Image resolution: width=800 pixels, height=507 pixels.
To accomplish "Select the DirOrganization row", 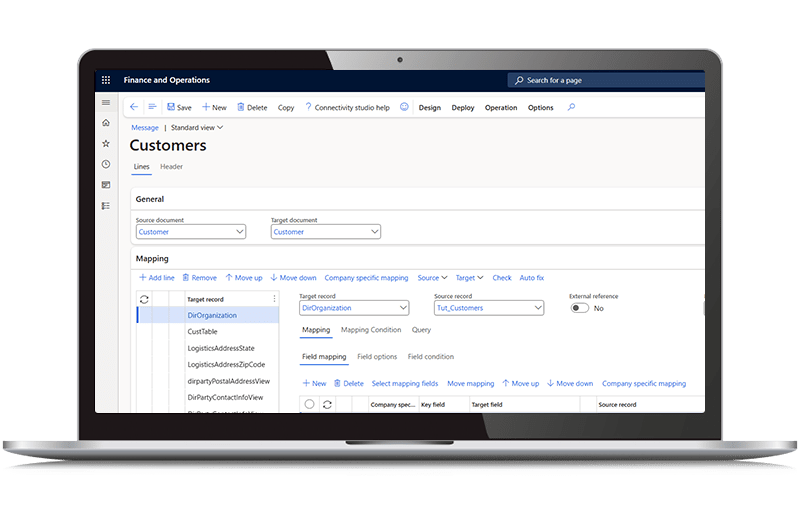I will point(208,315).
